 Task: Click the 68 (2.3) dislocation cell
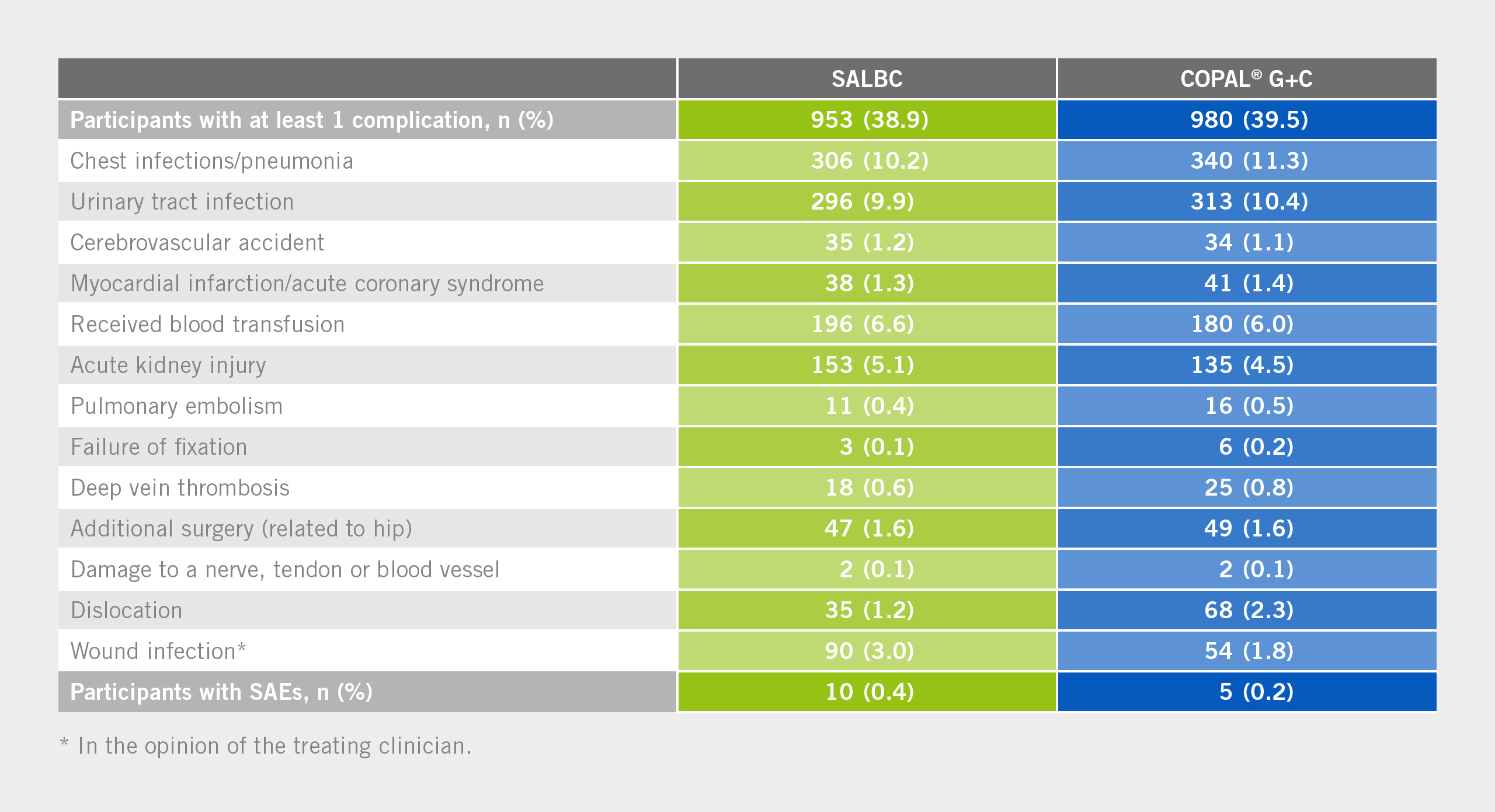[x=1249, y=610]
